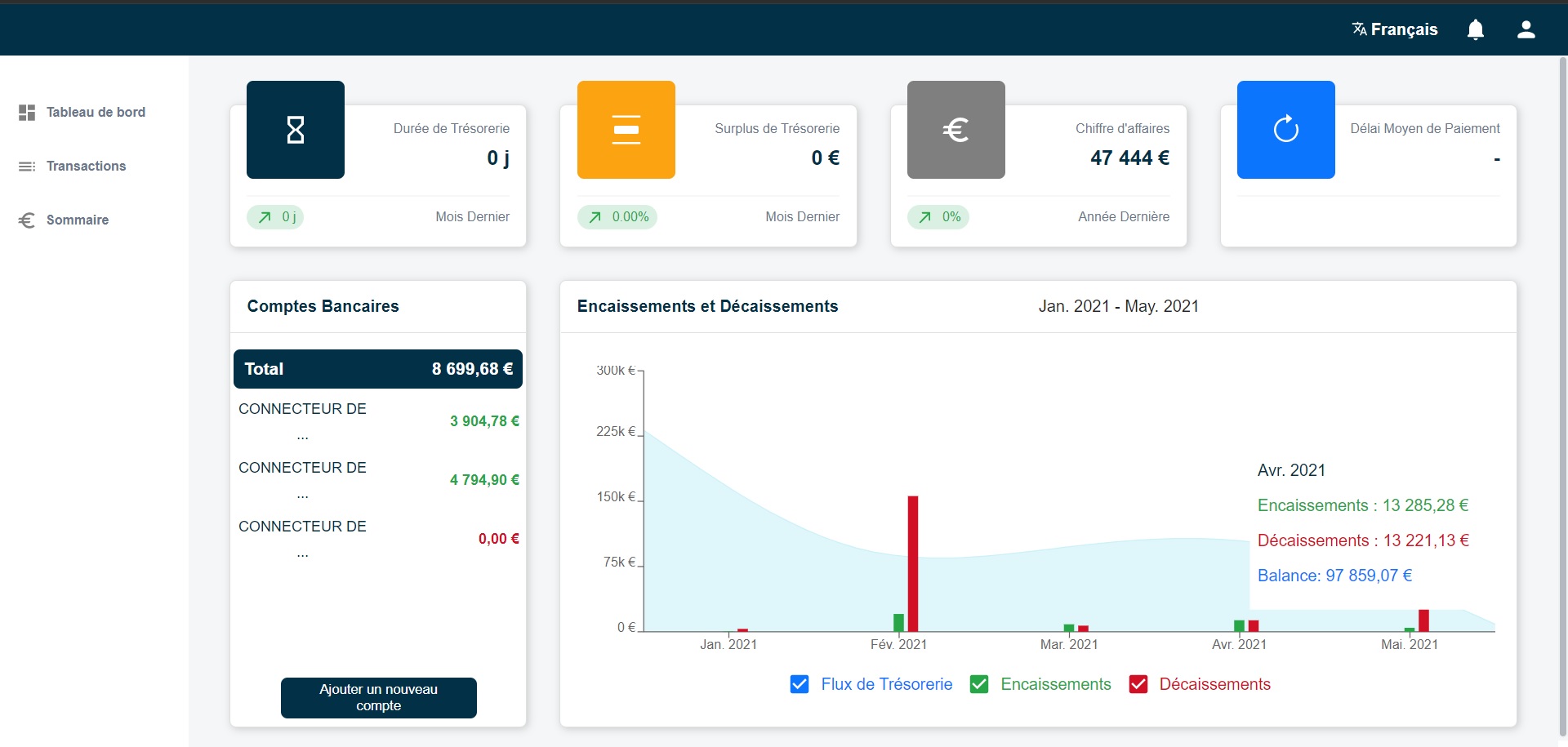The image size is (1568, 747).
Task: Toggle the Flux de Trésorerie checkbox
Action: (x=800, y=684)
